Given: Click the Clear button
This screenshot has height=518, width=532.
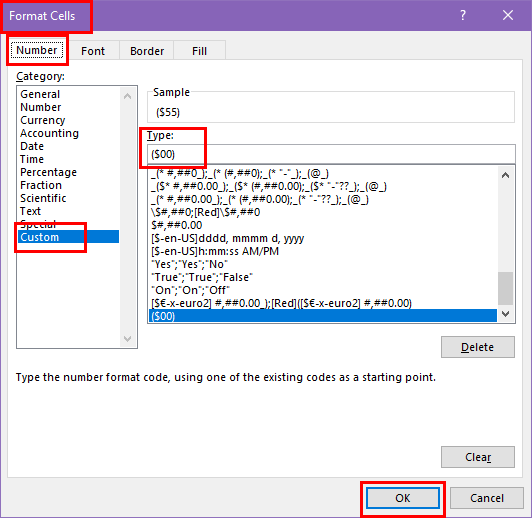Looking at the screenshot, I should click(478, 457).
